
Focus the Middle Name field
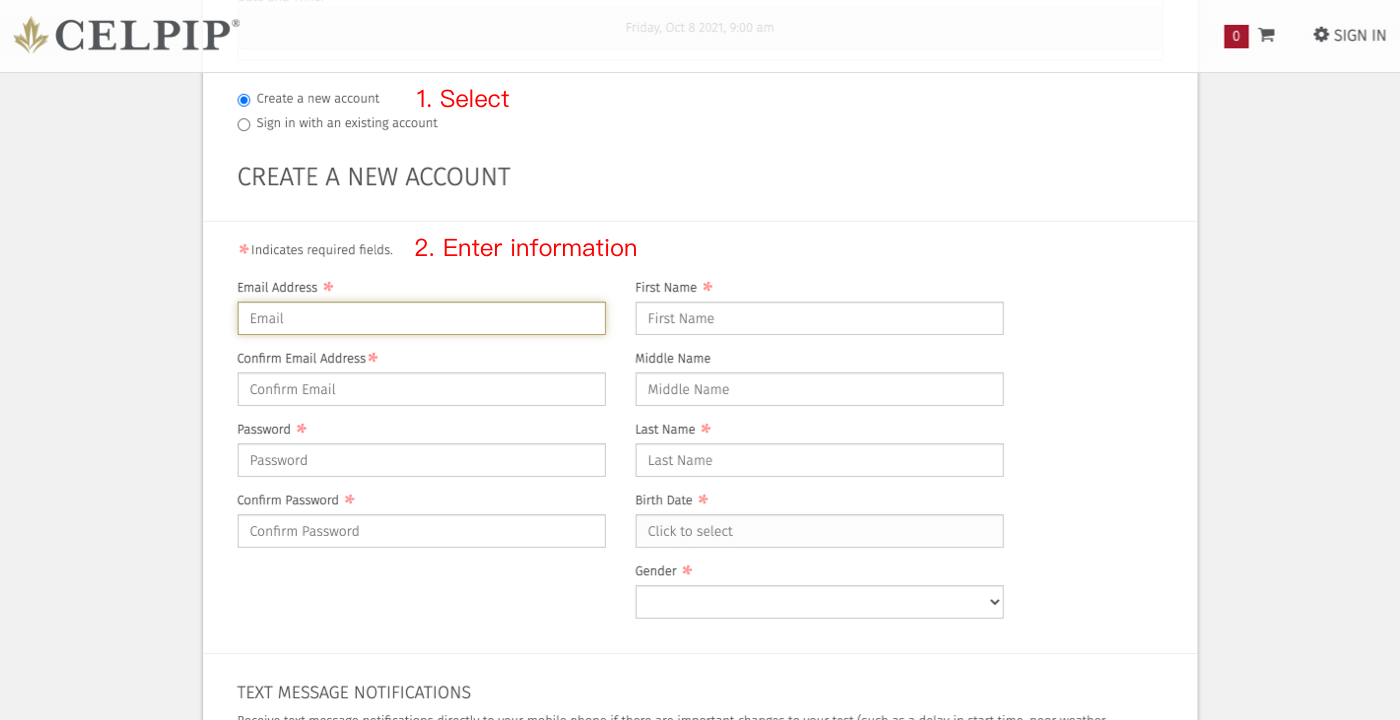coord(819,389)
